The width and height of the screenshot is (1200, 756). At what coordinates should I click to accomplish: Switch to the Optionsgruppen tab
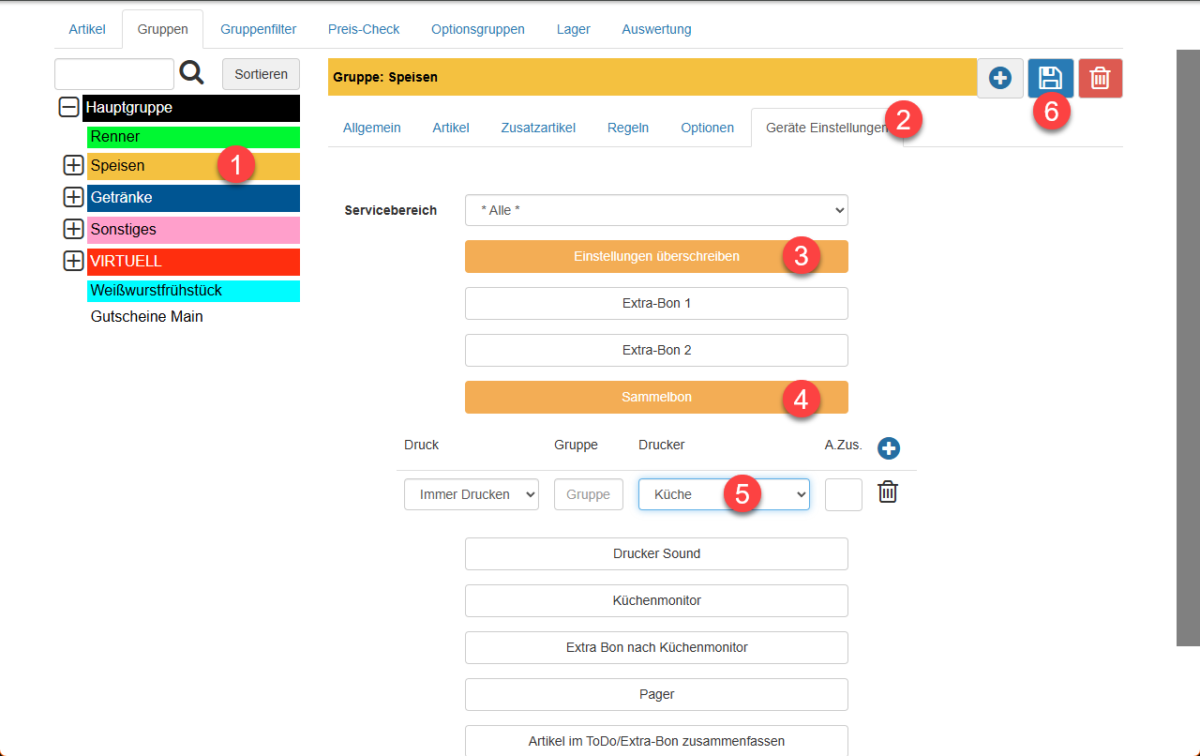tap(478, 30)
